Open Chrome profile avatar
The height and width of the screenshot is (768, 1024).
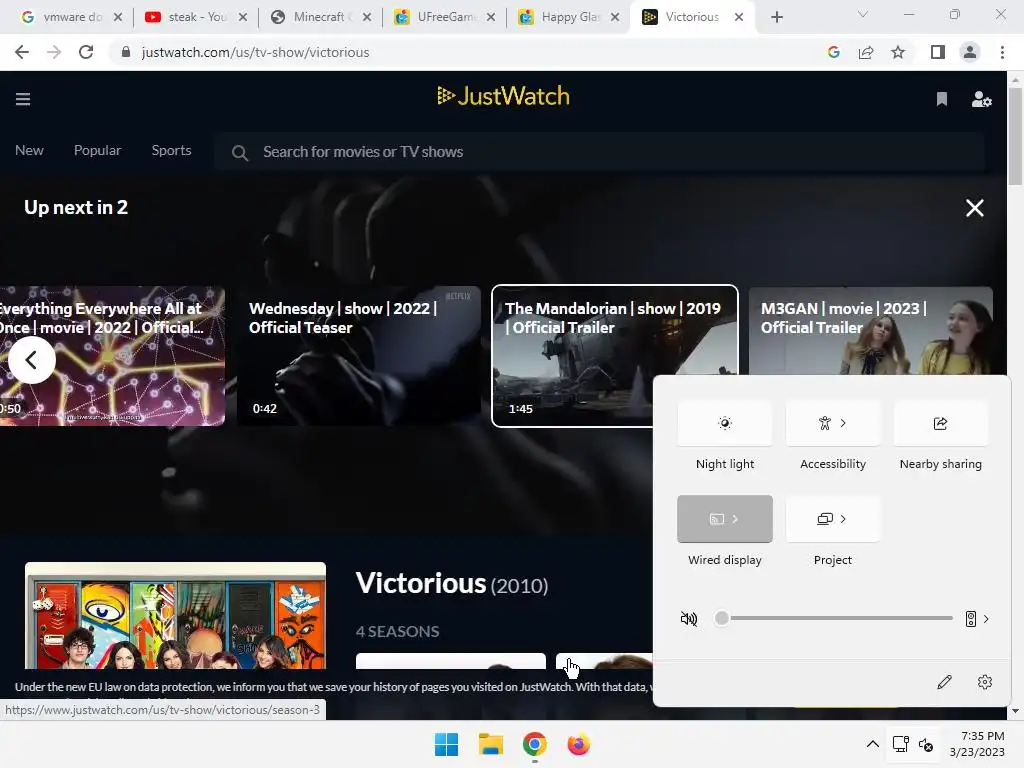click(970, 52)
